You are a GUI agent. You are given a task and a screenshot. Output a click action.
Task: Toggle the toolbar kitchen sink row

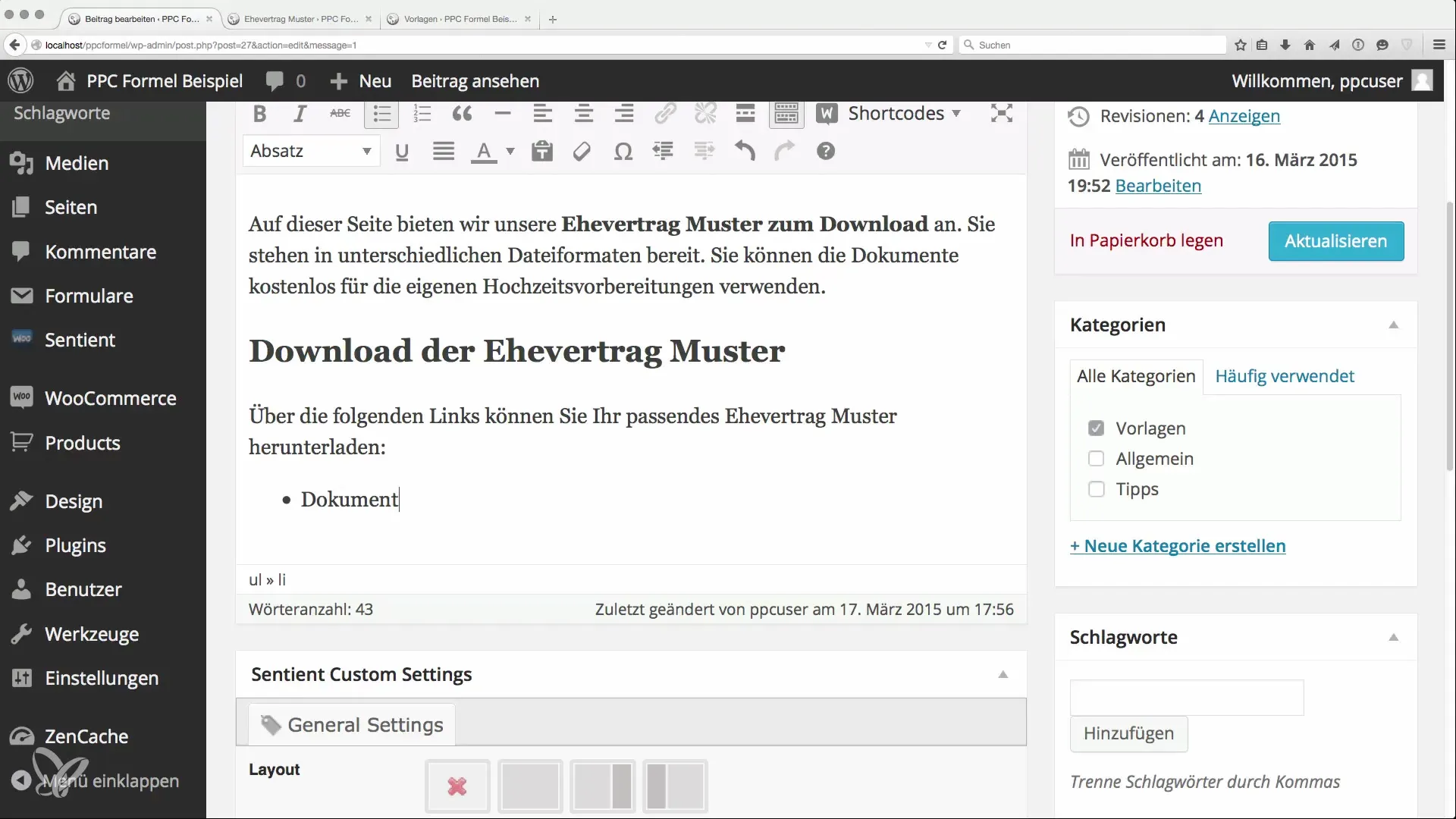tap(786, 114)
